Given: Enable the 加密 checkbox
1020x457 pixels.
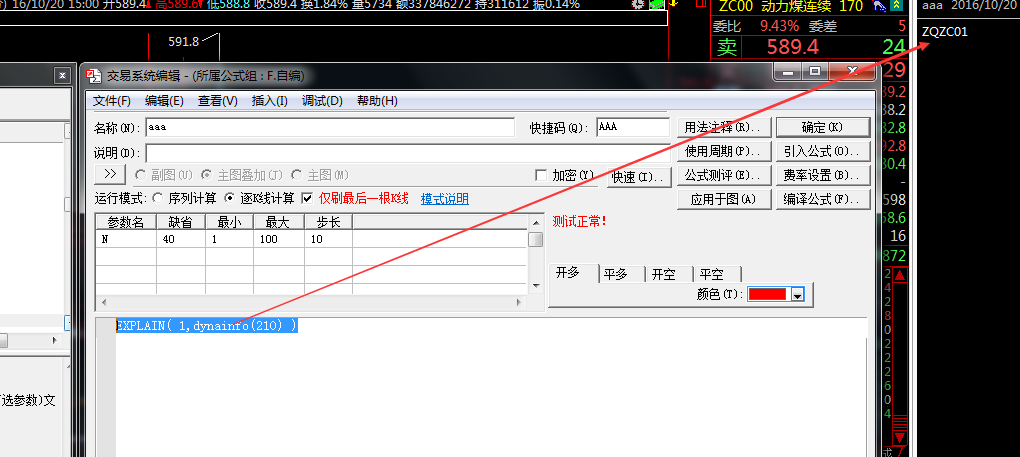Looking at the screenshot, I should (x=540, y=175).
